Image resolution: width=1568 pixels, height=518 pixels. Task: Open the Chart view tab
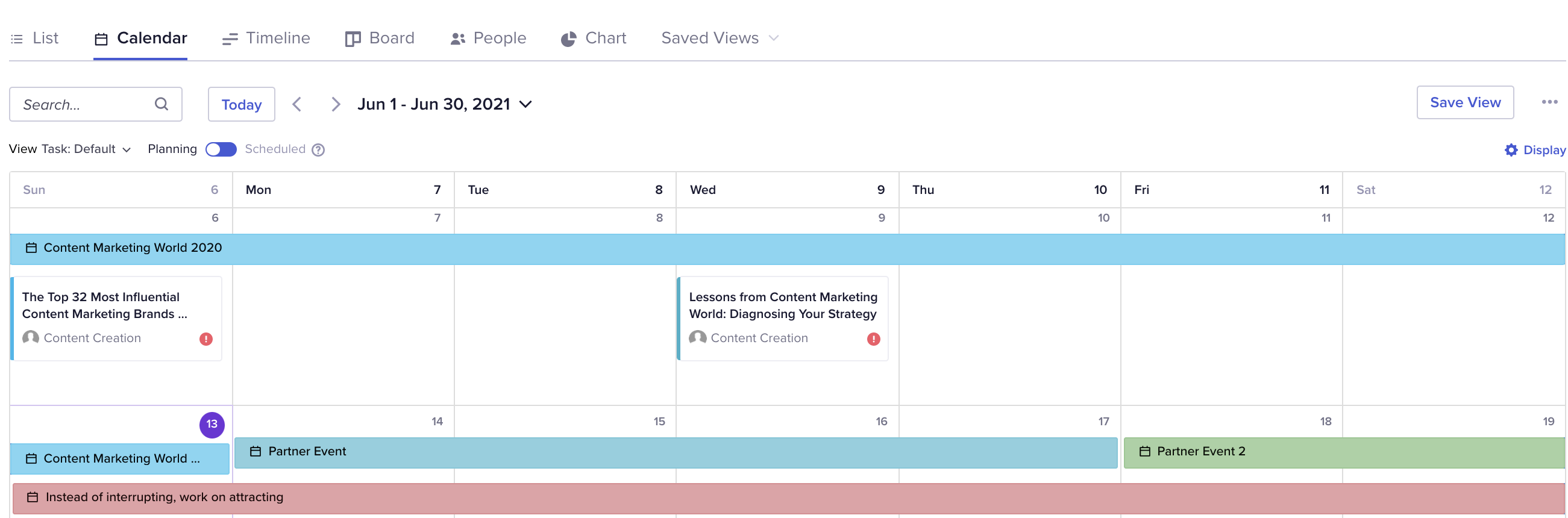point(594,38)
